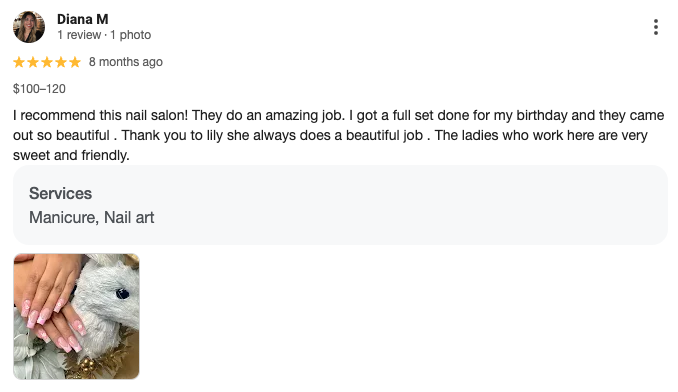Image resolution: width=678 pixels, height=392 pixels.
Task: Click 'sweet and friendly.' at review end
Action: point(71,155)
